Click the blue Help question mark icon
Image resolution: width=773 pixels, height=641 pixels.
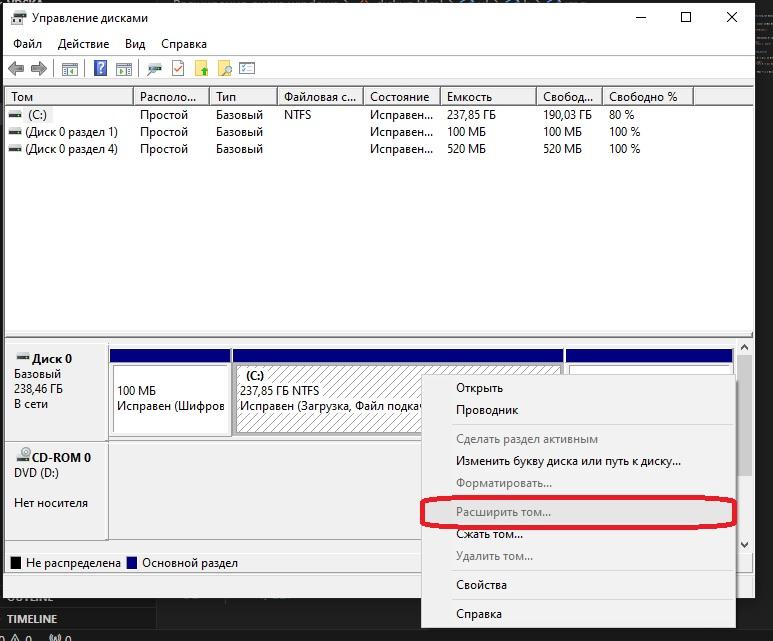[100, 68]
